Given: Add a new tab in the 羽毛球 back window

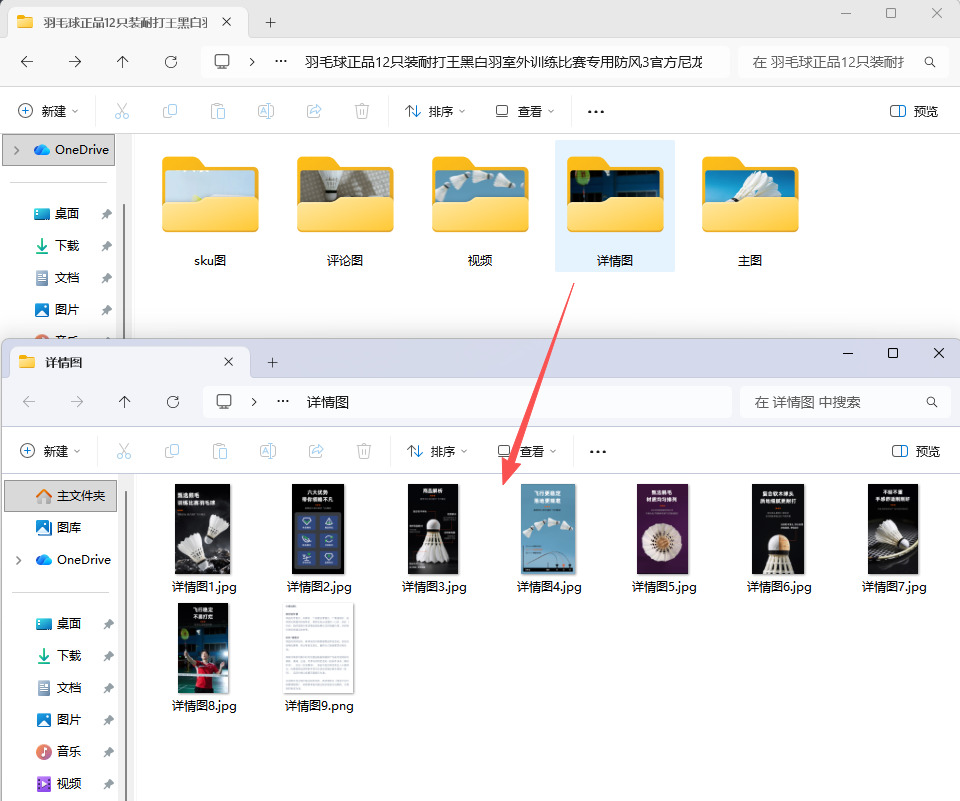Looking at the screenshot, I should [271, 23].
